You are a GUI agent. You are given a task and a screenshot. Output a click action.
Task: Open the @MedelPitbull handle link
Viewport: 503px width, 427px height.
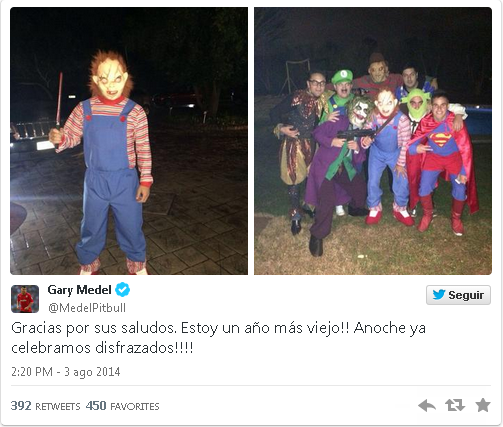click(x=87, y=308)
